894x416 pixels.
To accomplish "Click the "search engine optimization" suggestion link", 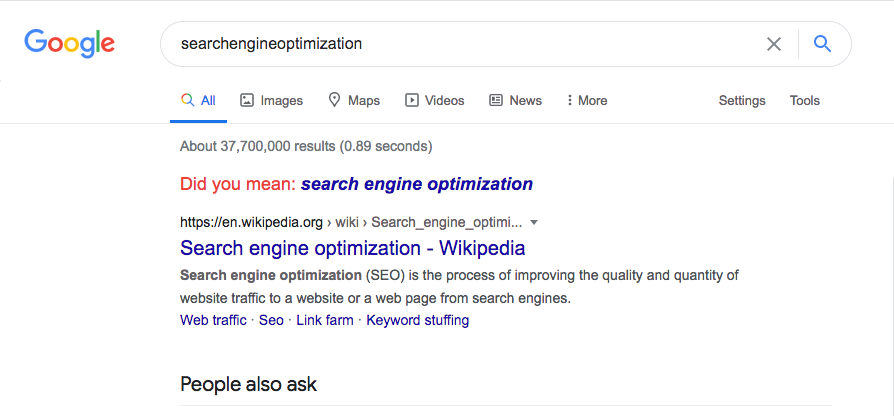I will click(x=417, y=184).
